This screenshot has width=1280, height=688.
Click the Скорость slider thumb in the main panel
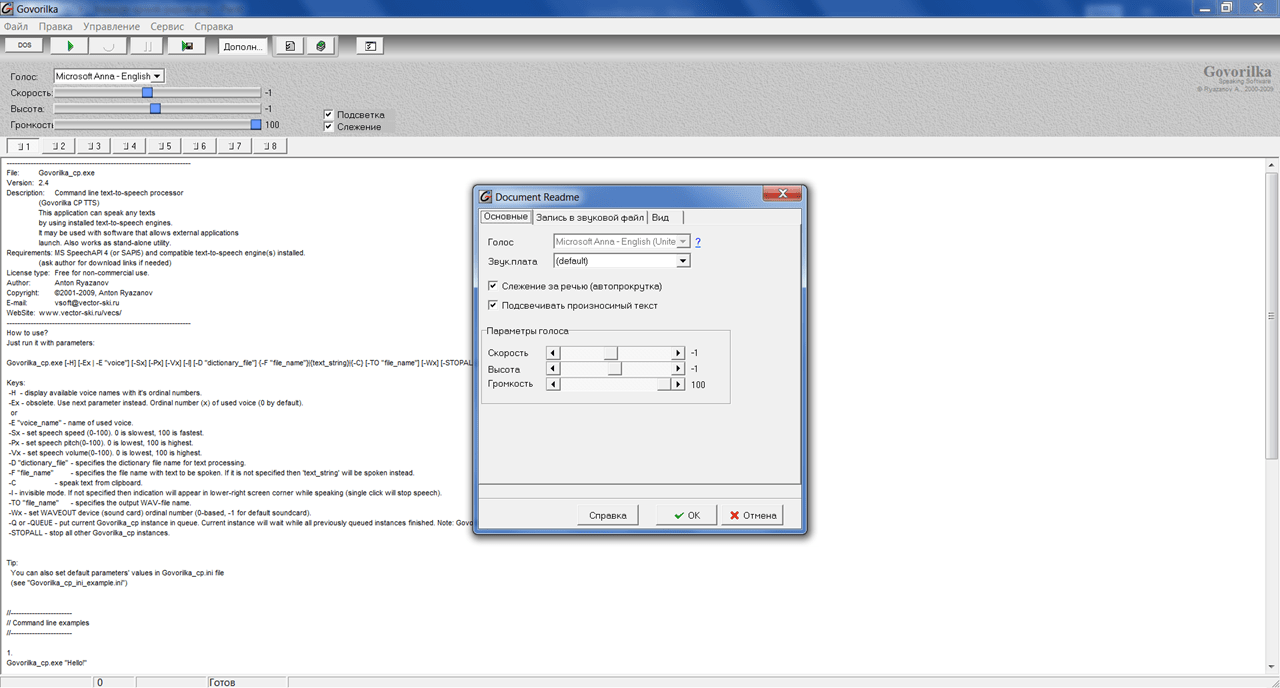coord(147,92)
